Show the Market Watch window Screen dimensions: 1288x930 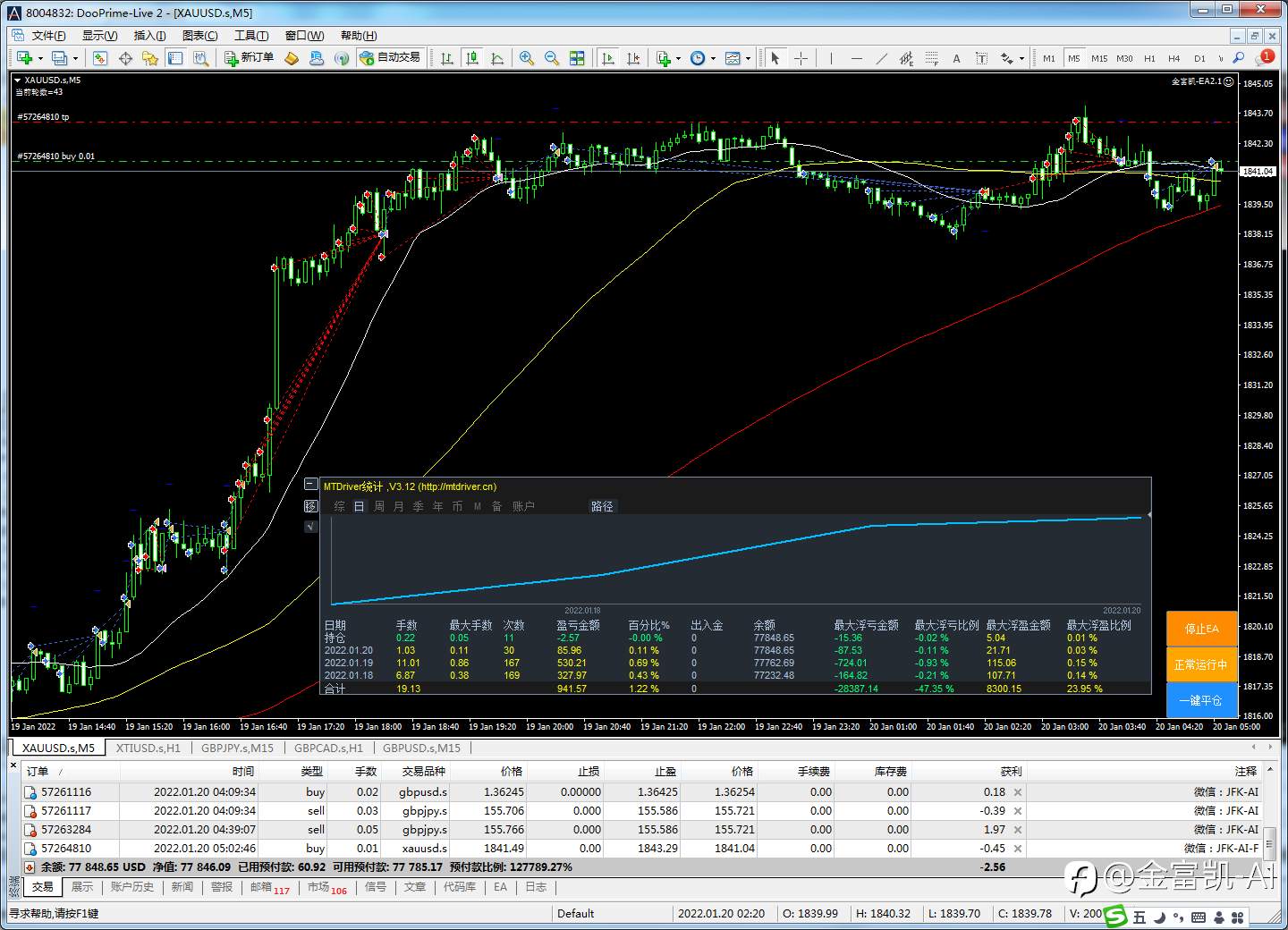99,58
